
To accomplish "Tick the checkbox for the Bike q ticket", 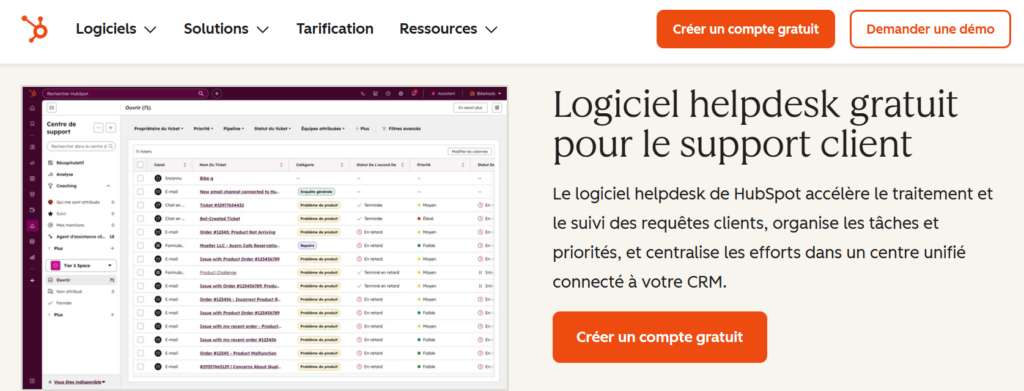I will click(x=140, y=178).
